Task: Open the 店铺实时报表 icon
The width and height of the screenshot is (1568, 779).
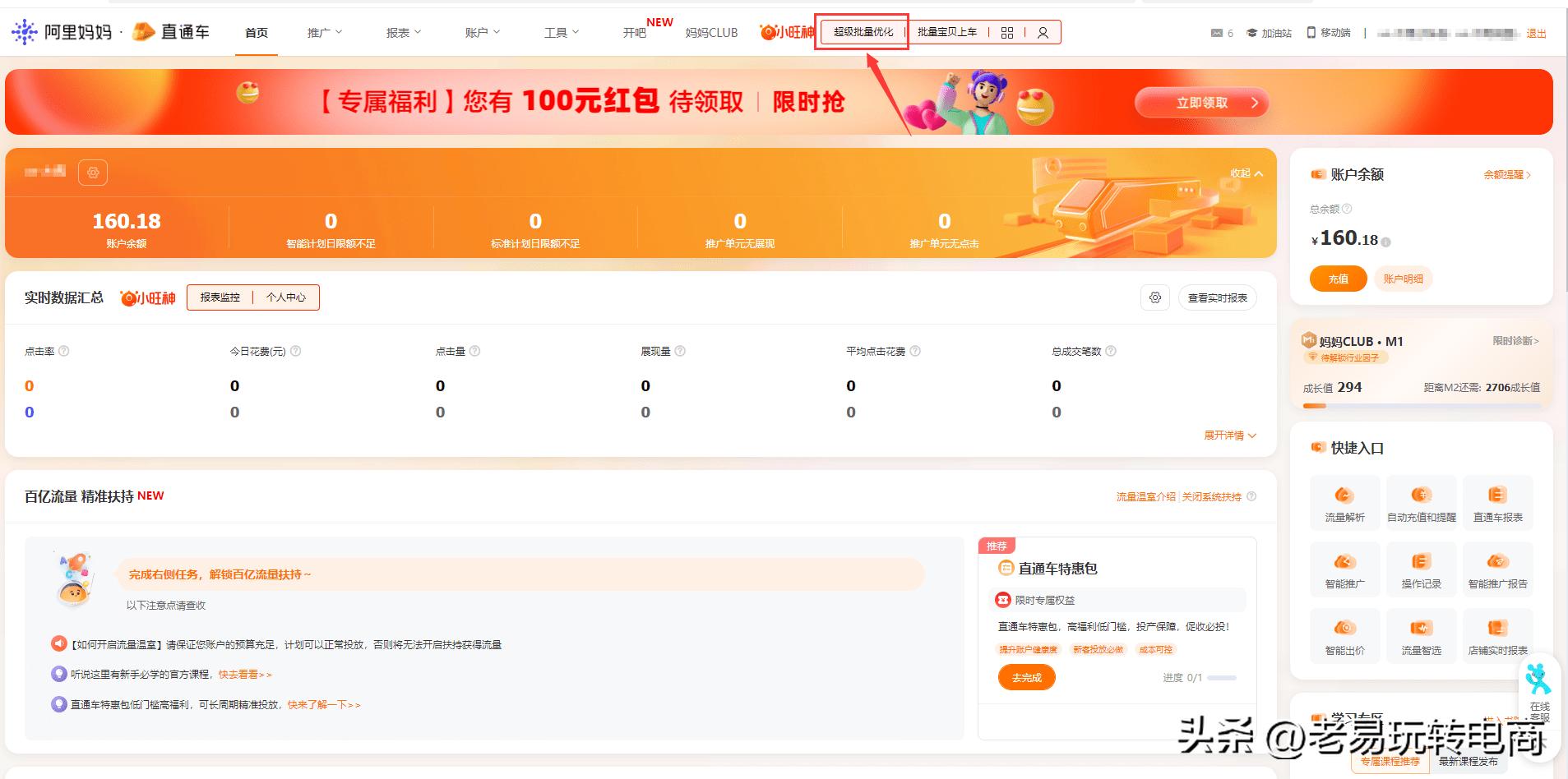Action: (1497, 633)
